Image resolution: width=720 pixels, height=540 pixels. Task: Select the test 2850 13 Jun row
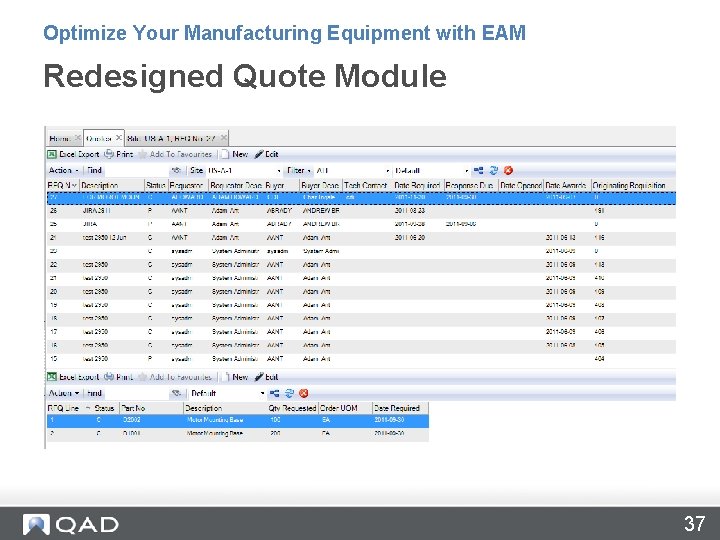pos(361,238)
